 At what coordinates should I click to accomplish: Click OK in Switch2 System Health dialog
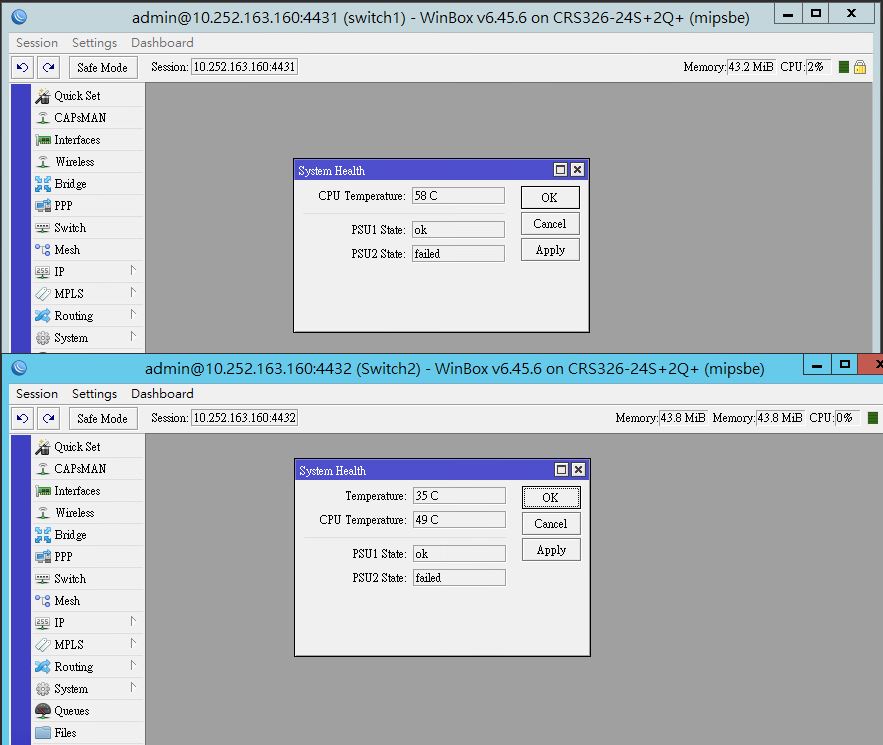[551, 498]
